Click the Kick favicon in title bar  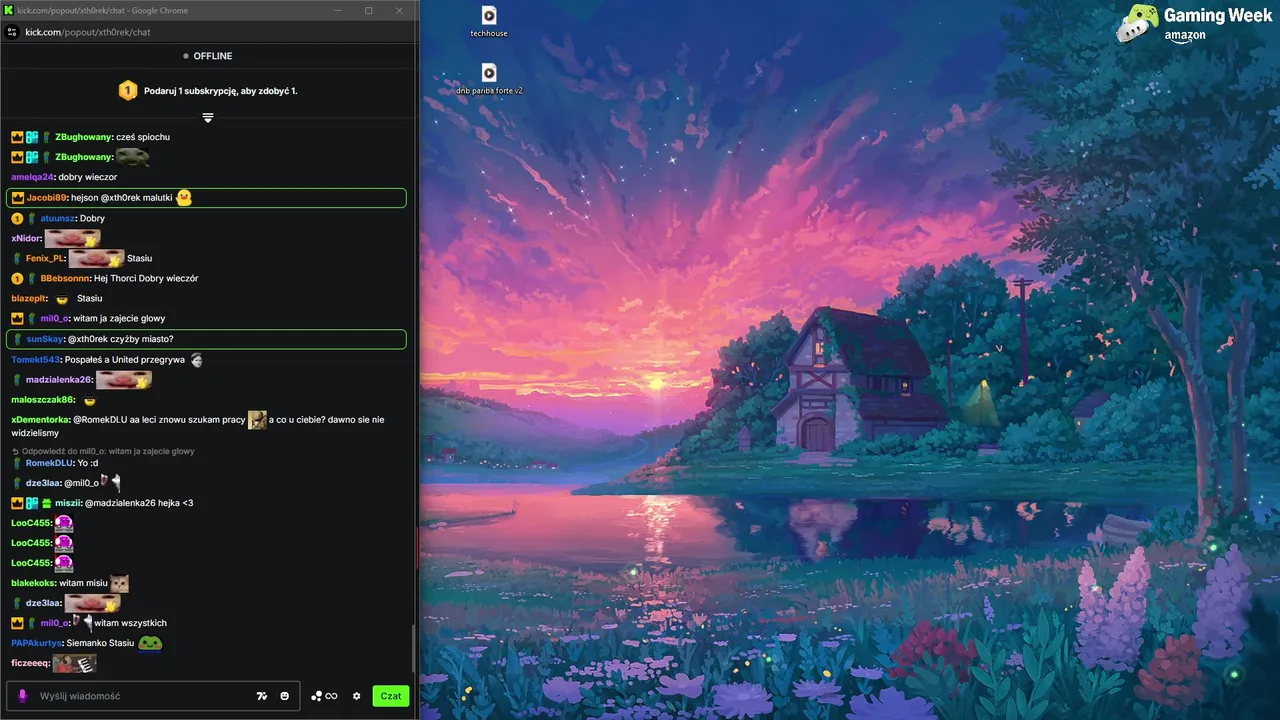click(9, 10)
